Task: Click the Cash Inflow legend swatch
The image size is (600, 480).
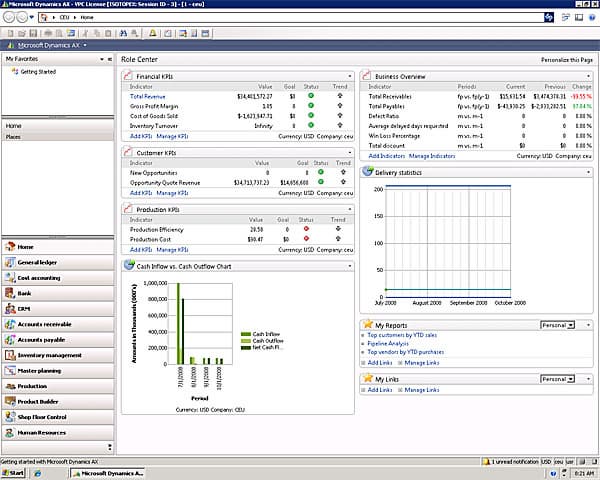Action: click(246, 334)
